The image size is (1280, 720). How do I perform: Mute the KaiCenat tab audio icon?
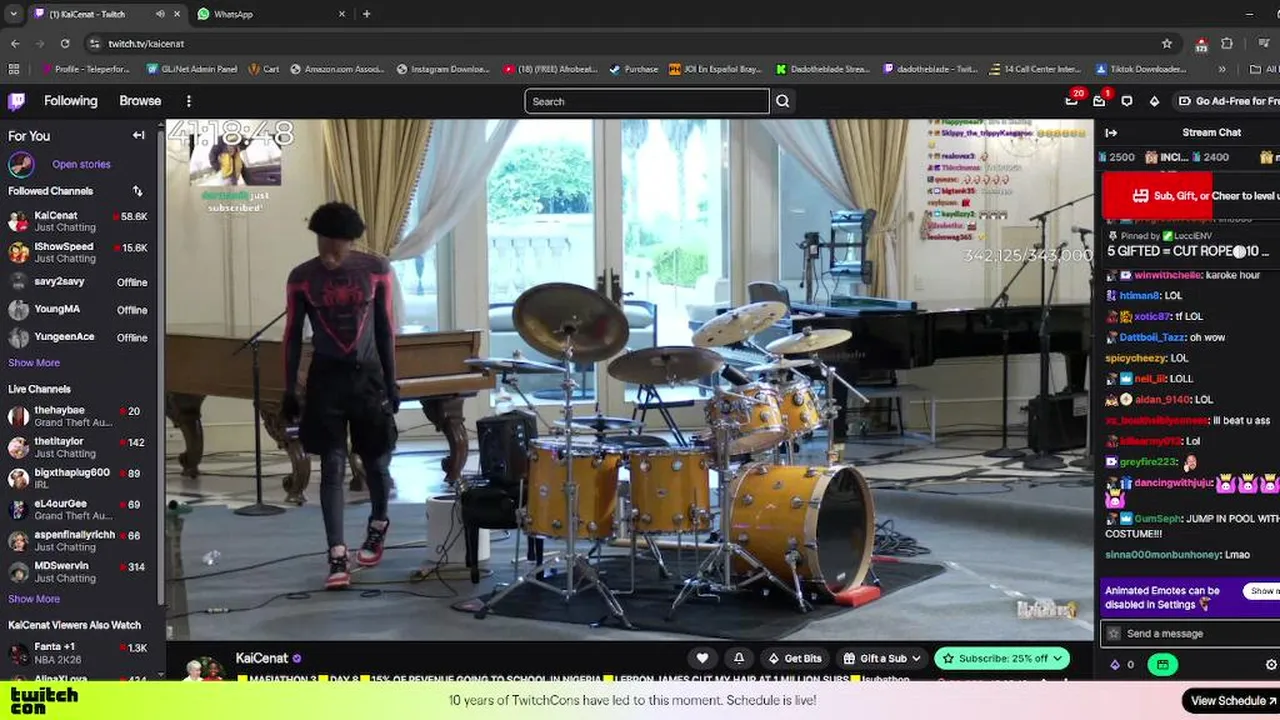click(x=160, y=14)
